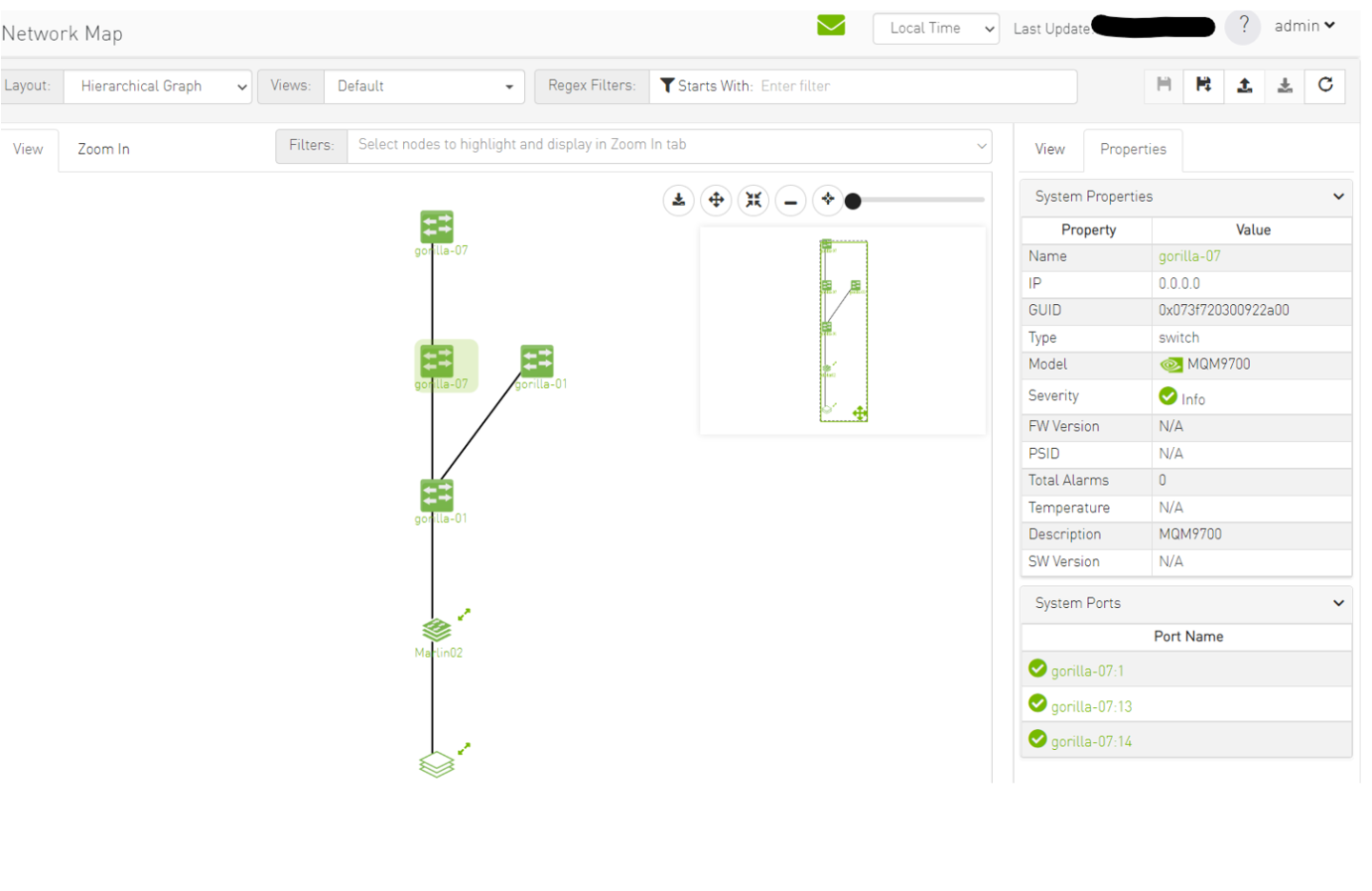The height and width of the screenshot is (891, 1372).
Task: Click the collapse/fit-to-screen map icon
Action: pyautogui.click(x=754, y=200)
